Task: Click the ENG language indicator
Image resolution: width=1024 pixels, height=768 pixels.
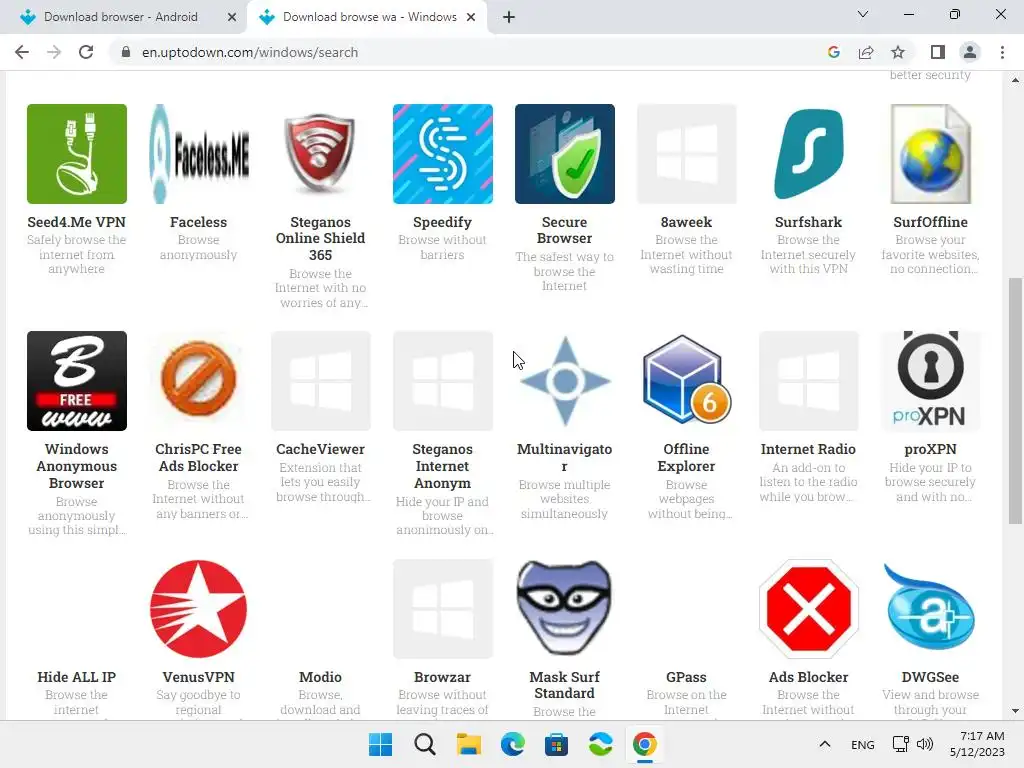Action: (863, 744)
